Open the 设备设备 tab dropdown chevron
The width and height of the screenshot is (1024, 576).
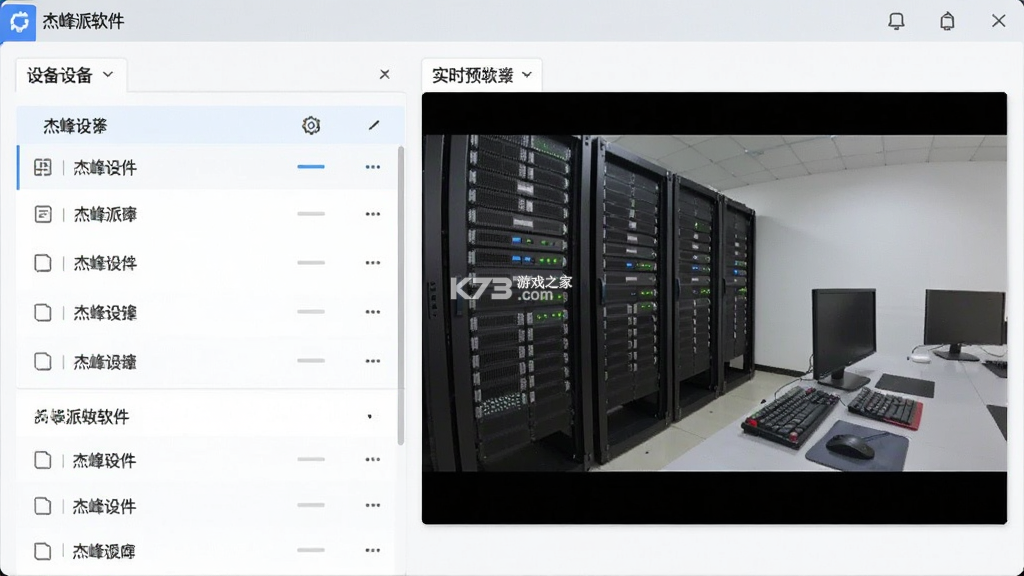pyautogui.click(x=108, y=74)
